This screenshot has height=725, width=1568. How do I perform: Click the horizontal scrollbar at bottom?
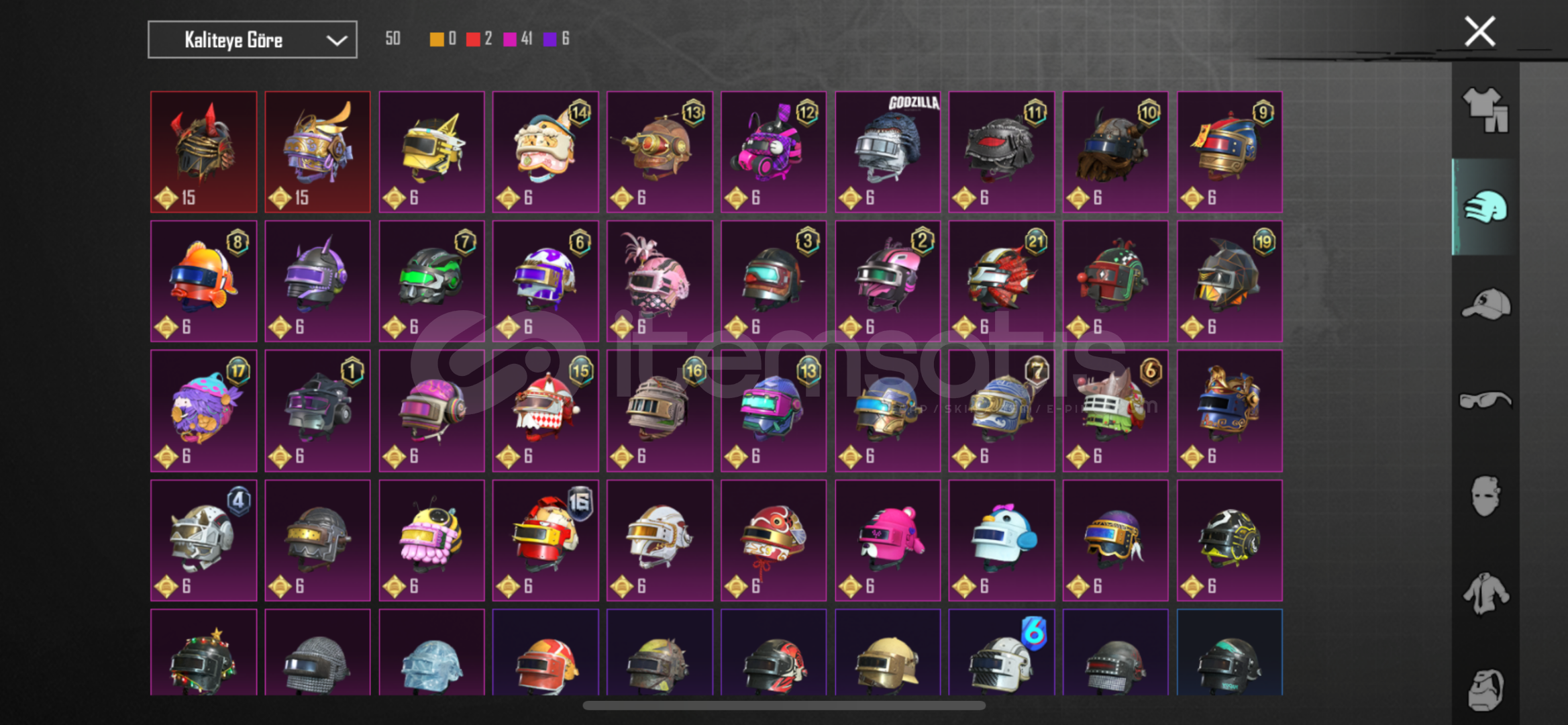[x=784, y=706]
